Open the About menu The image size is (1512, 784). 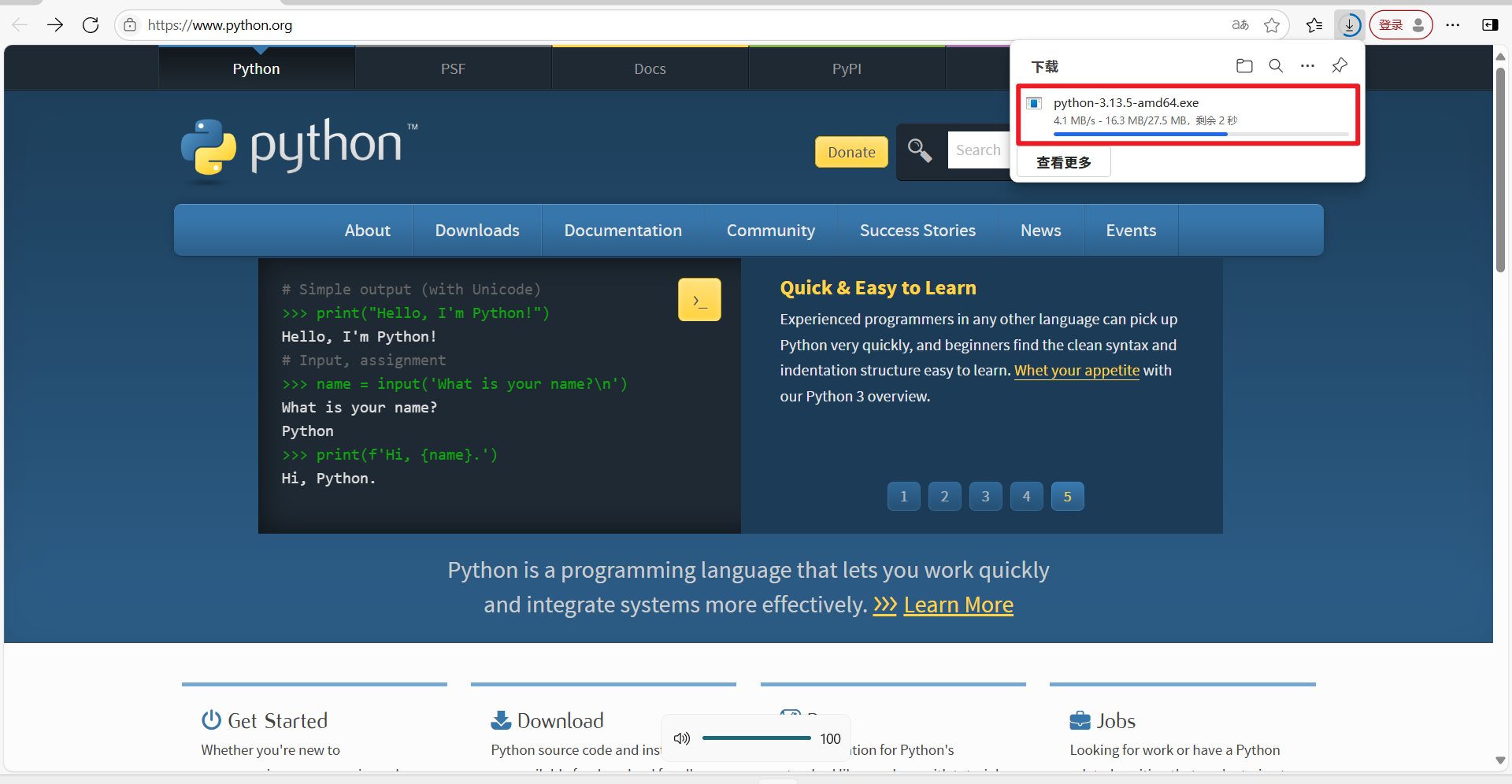pos(367,231)
